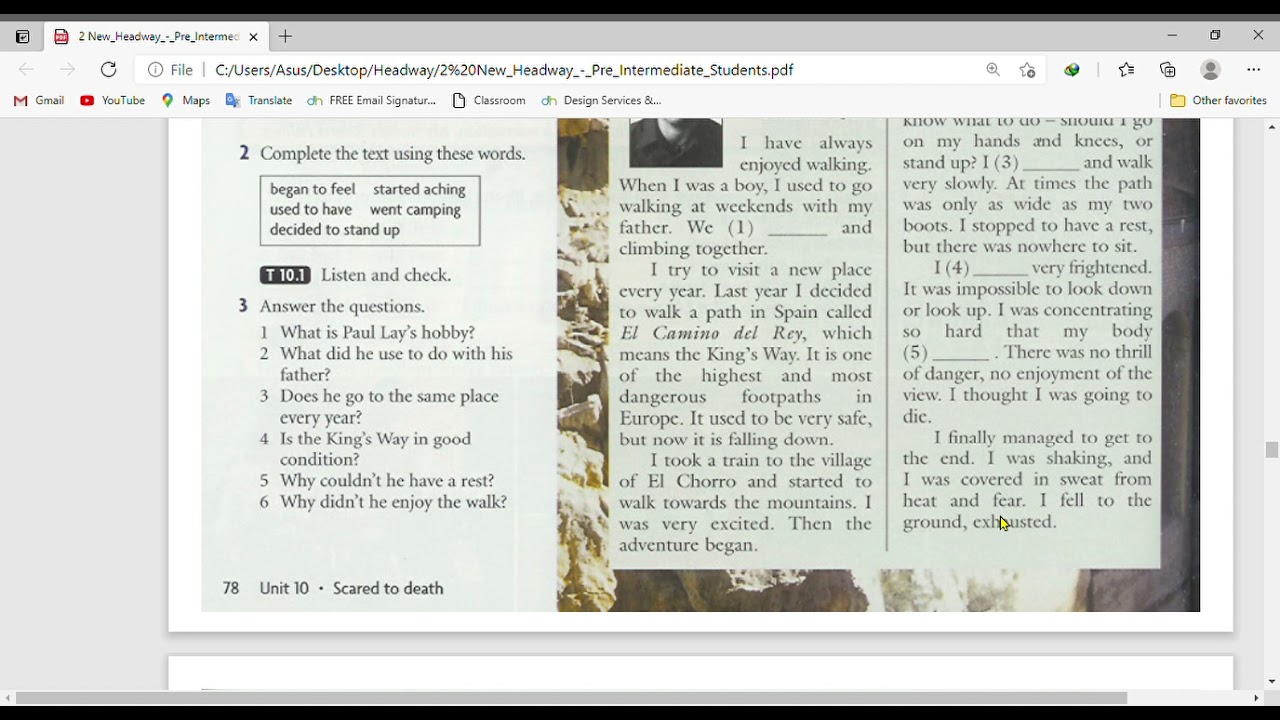
Task: Click blank (1) after "father. We"
Action: 797,230
